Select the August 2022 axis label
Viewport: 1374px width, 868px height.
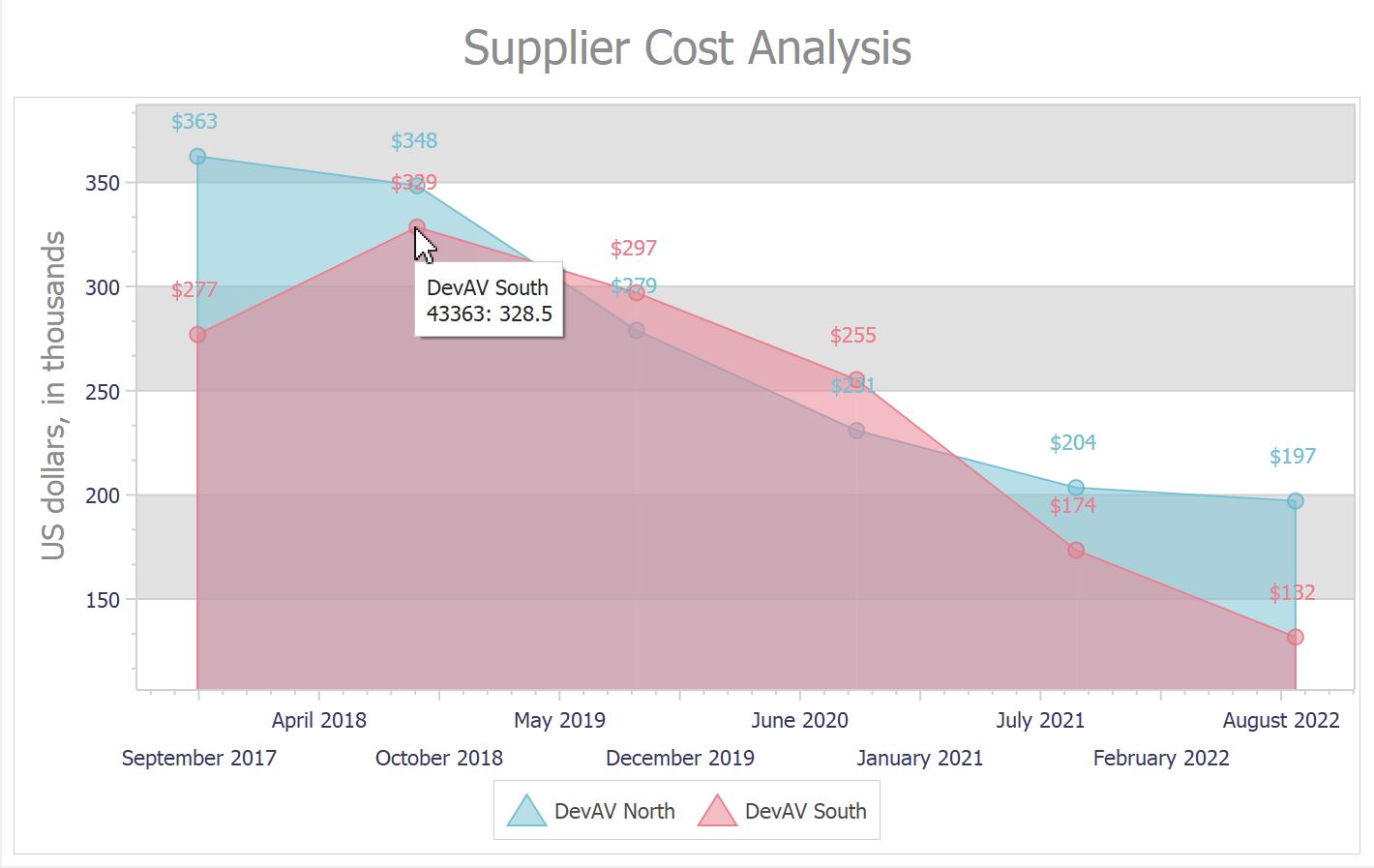click(x=1280, y=720)
